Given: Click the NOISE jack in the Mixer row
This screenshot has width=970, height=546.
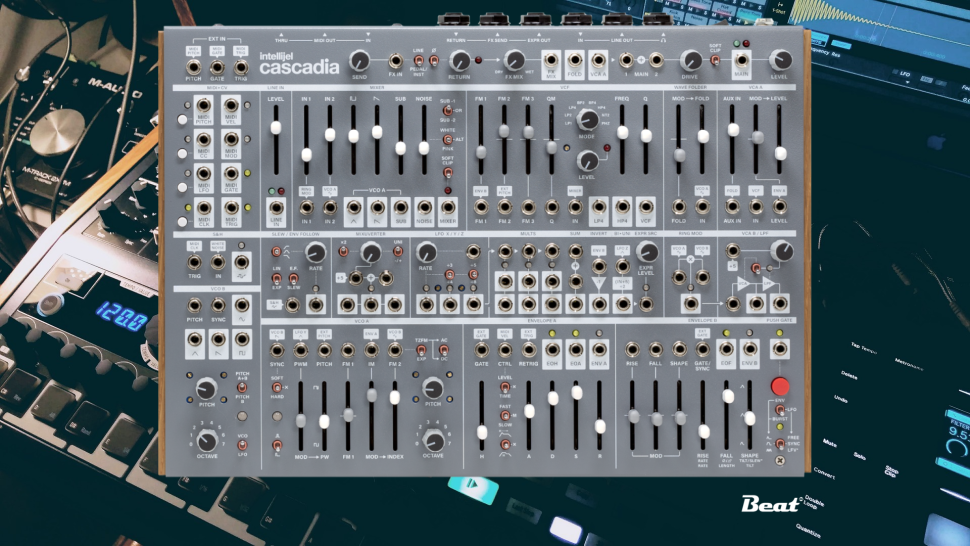Looking at the screenshot, I should point(425,207).
